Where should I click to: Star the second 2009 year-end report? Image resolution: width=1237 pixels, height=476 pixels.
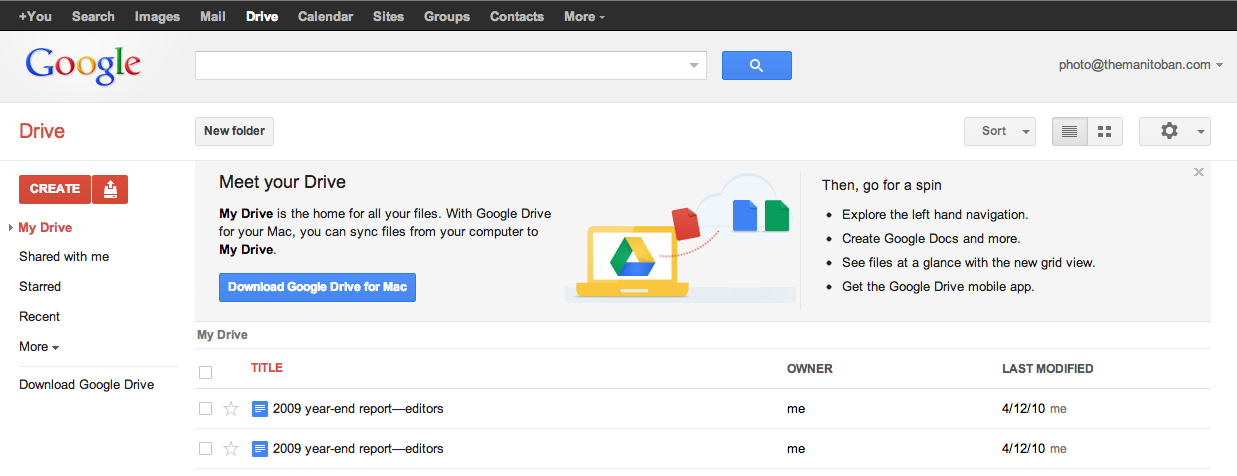[231, 449]
